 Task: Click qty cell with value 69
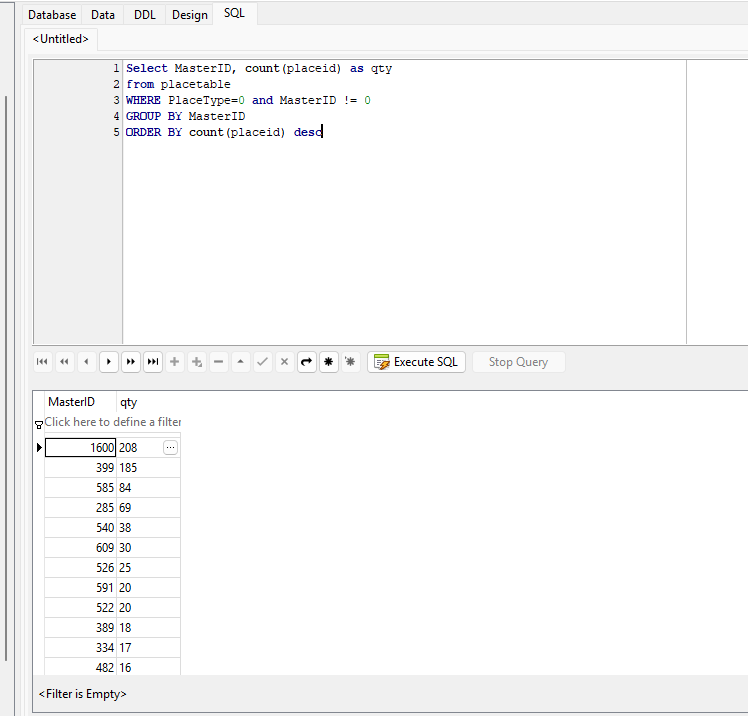pos(148,508)
